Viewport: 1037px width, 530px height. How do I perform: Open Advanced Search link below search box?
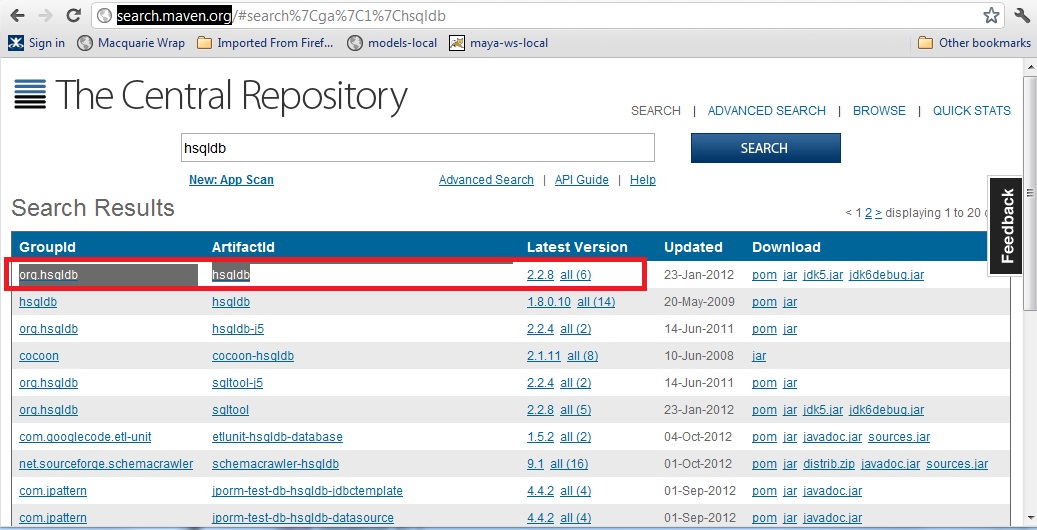tap(486, 180)
